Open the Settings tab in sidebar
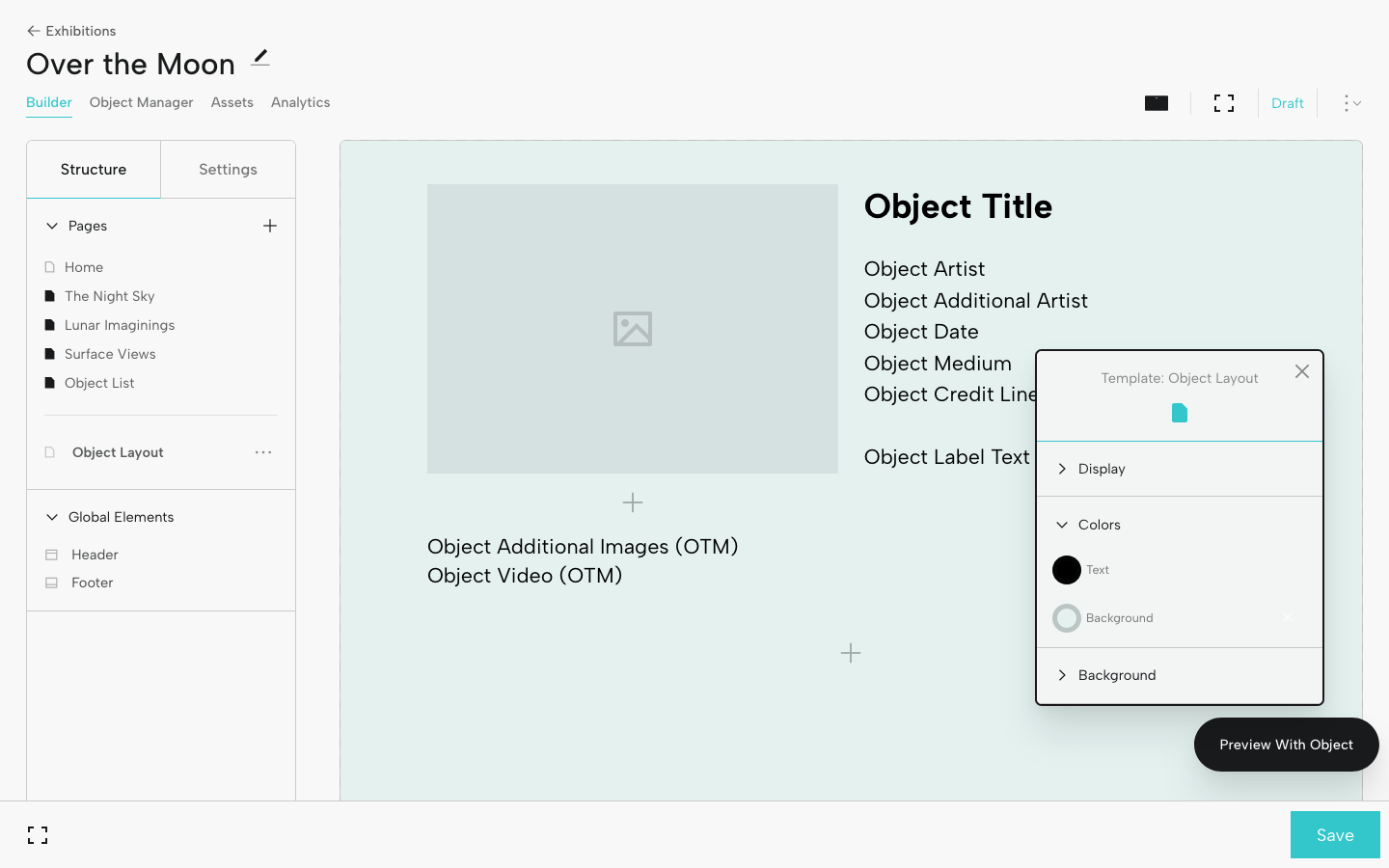 (228, 169)
